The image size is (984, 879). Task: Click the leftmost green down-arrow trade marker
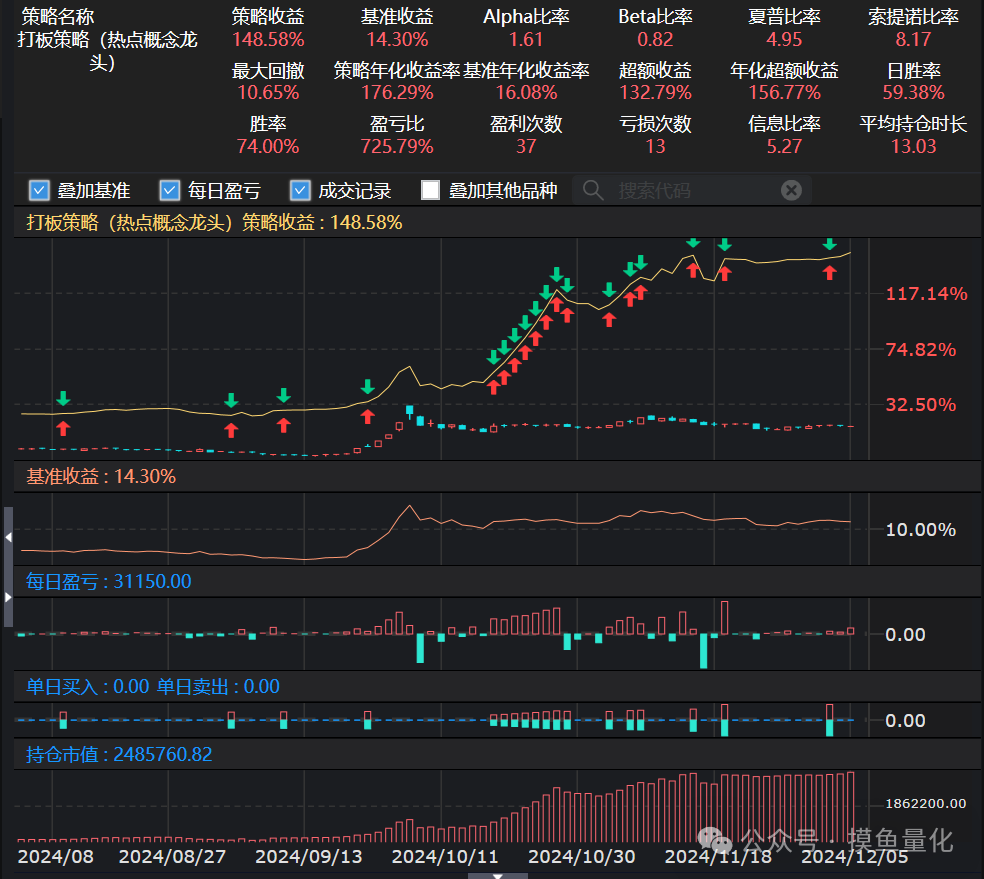click(64, 399)
